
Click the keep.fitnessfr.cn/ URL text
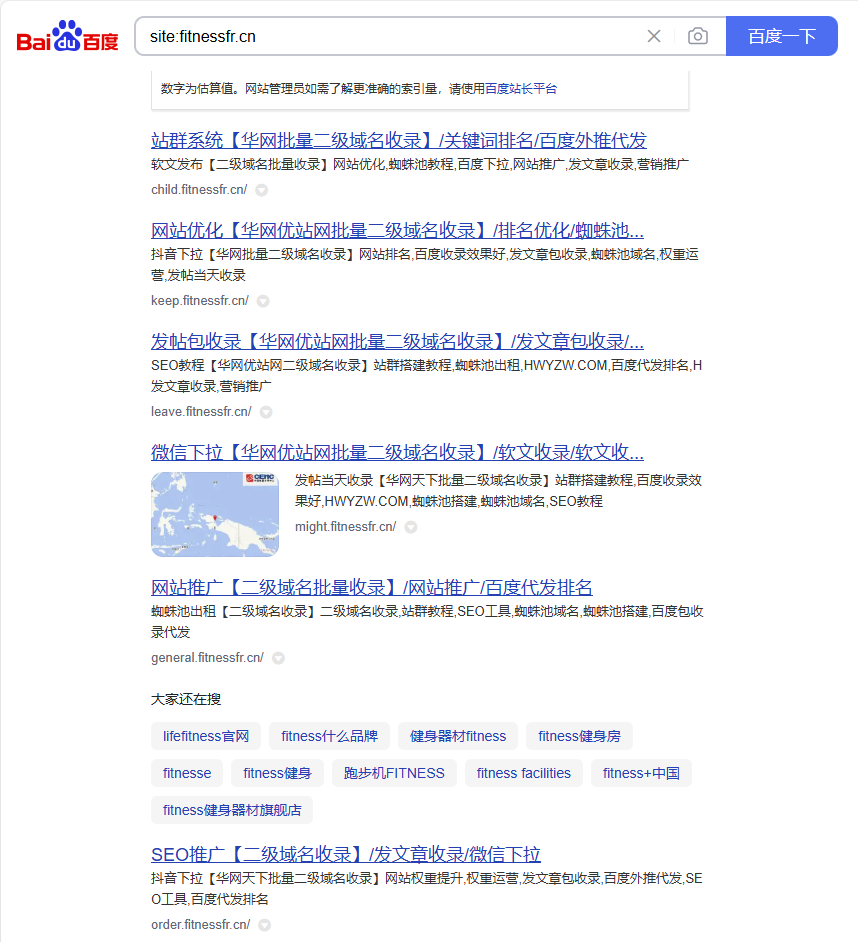pos(200,300)
